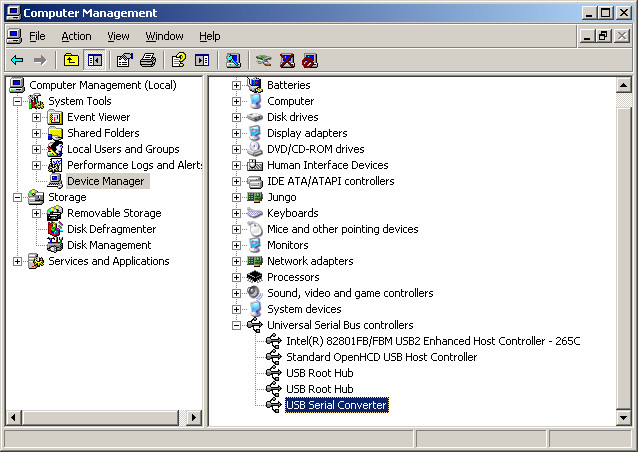
Task: Click the Print toolbar icon
Action: tap(148, 61)
